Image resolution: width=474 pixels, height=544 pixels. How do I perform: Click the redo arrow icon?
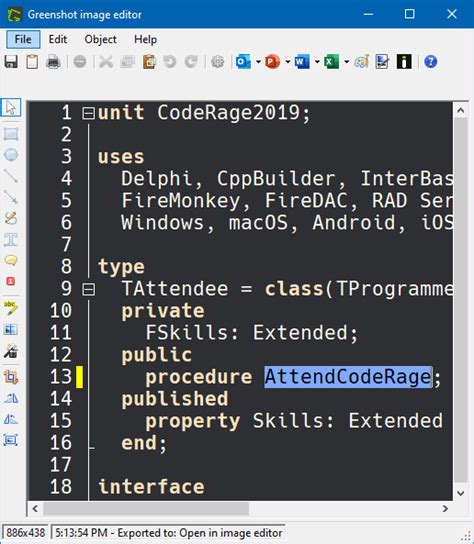191,62
